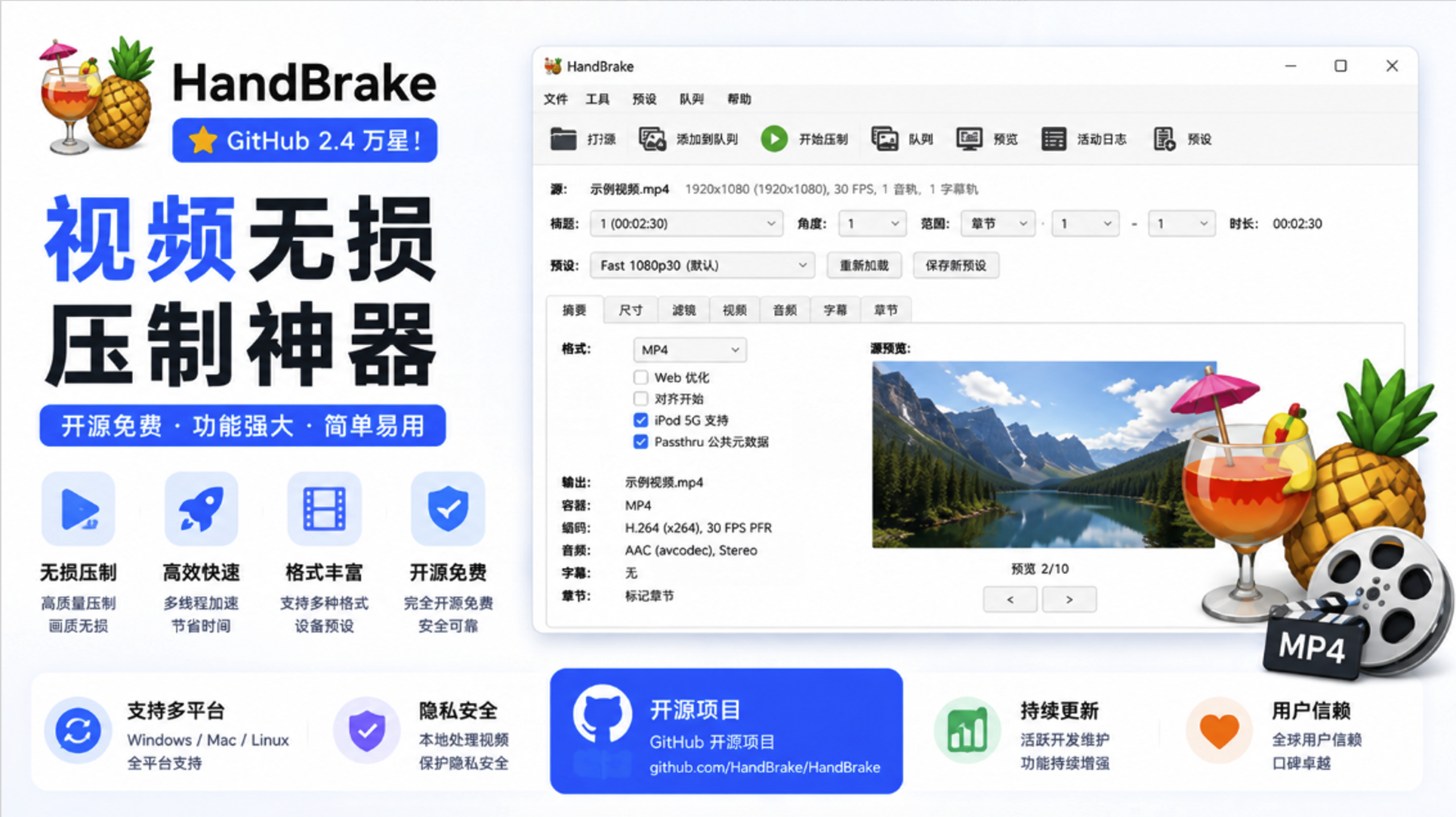
Task: Click the Windows / Mac / Linux text
Action: (x=208, y=740)
